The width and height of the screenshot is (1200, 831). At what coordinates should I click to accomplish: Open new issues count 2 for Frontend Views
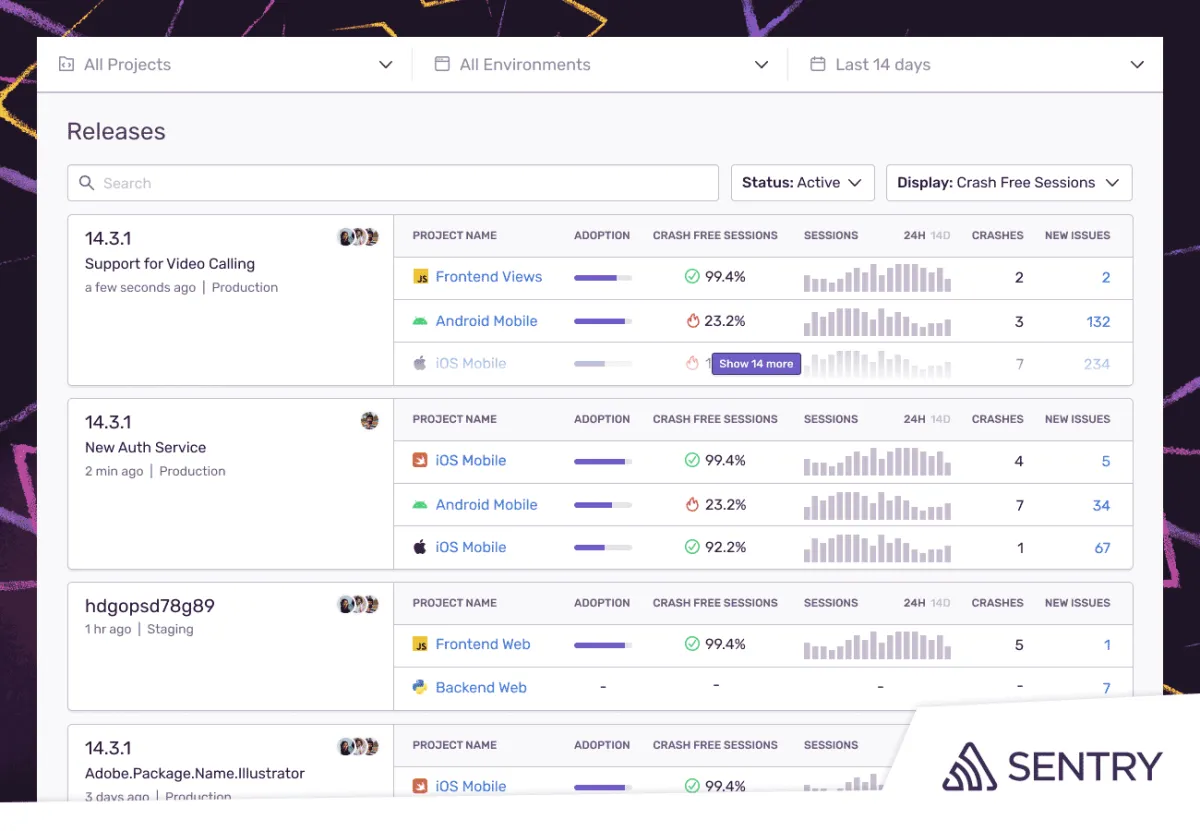pos(1106,278)
